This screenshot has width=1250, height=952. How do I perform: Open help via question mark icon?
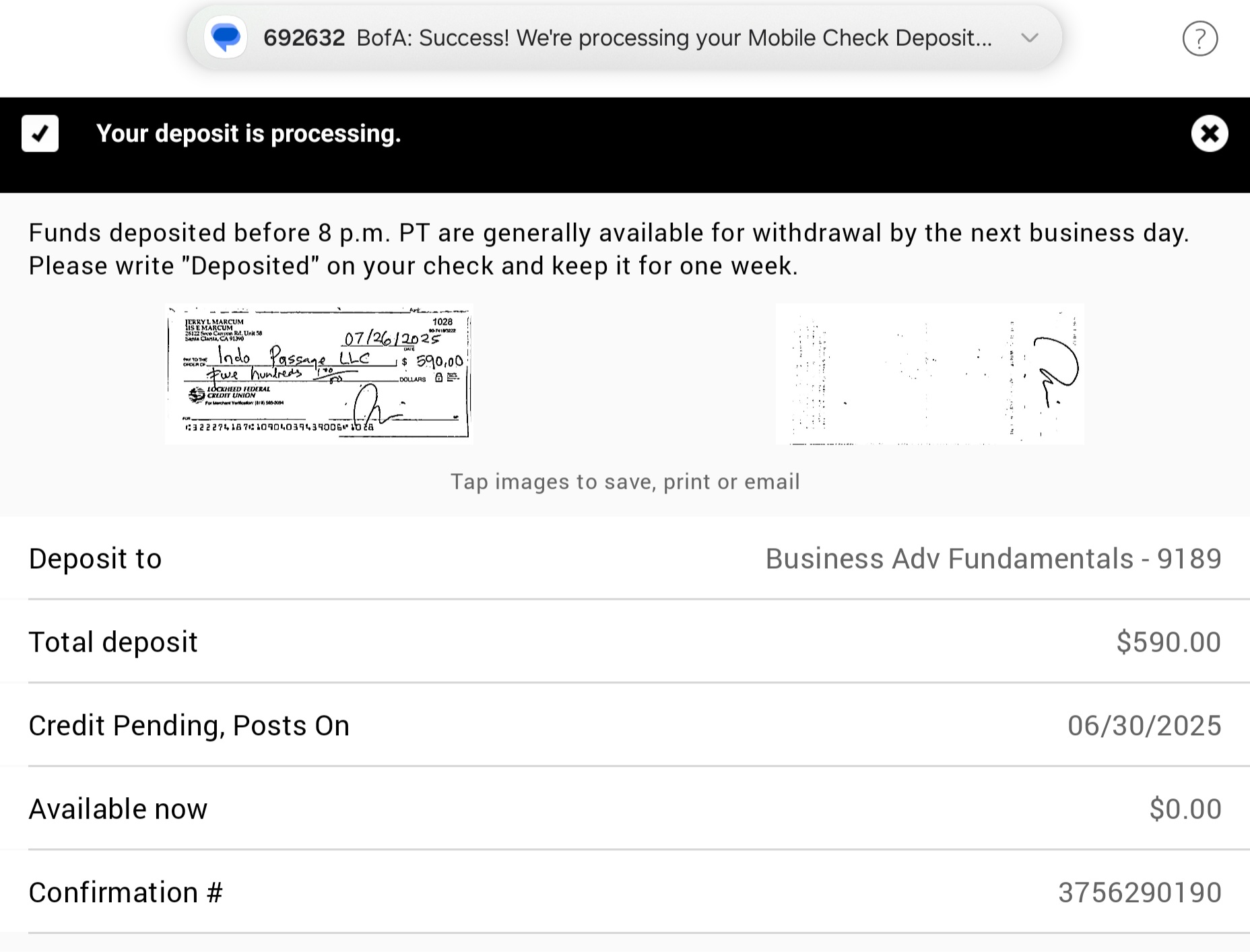[1199, 39]
